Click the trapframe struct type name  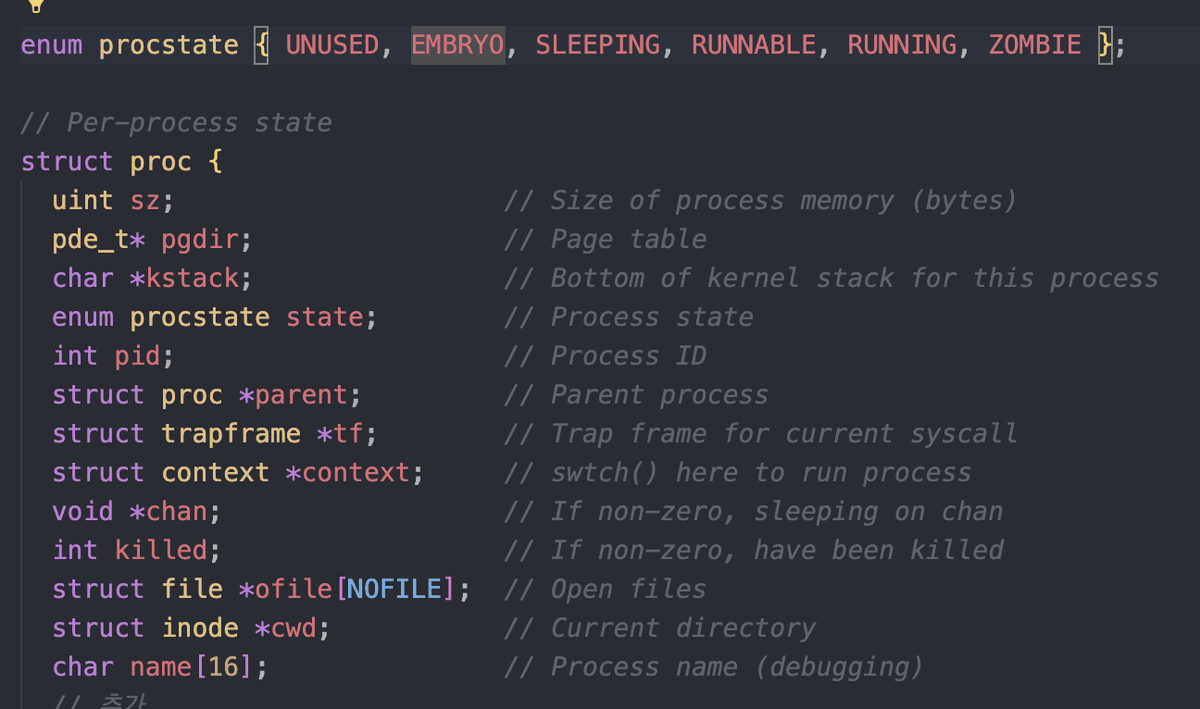(231, 433)
